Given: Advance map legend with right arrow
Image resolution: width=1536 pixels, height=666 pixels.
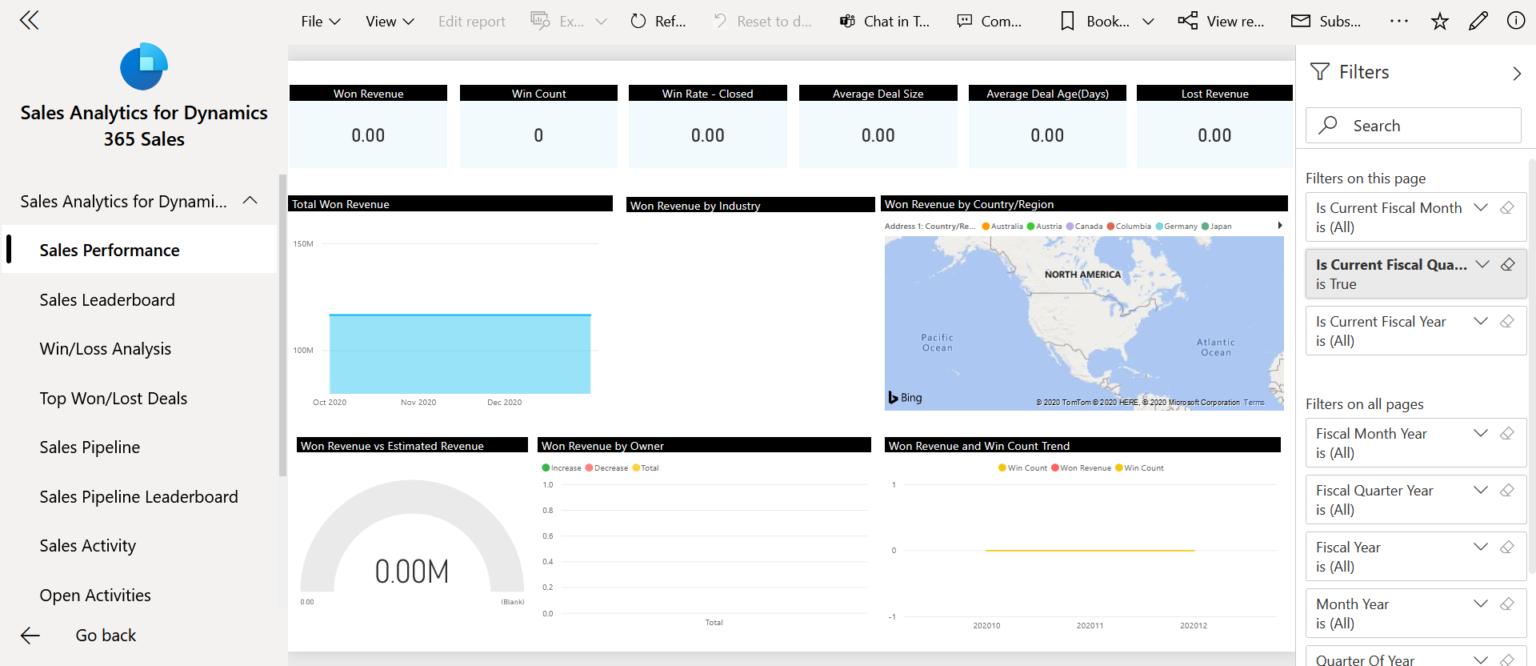Looking at the screenshot, I should (x=1280, y=226).
